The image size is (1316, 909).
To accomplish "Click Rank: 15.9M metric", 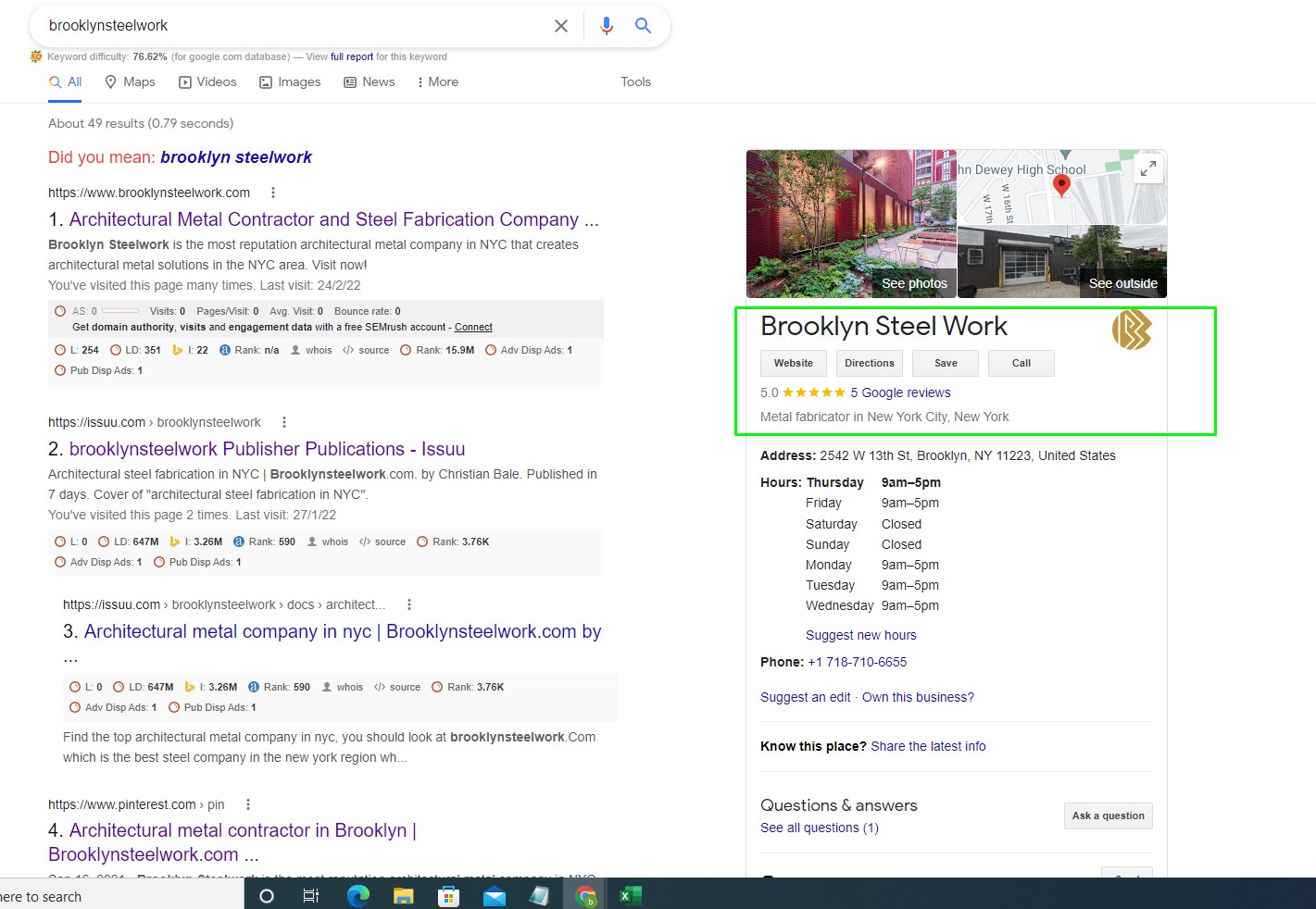I will [x=437, y=350].
